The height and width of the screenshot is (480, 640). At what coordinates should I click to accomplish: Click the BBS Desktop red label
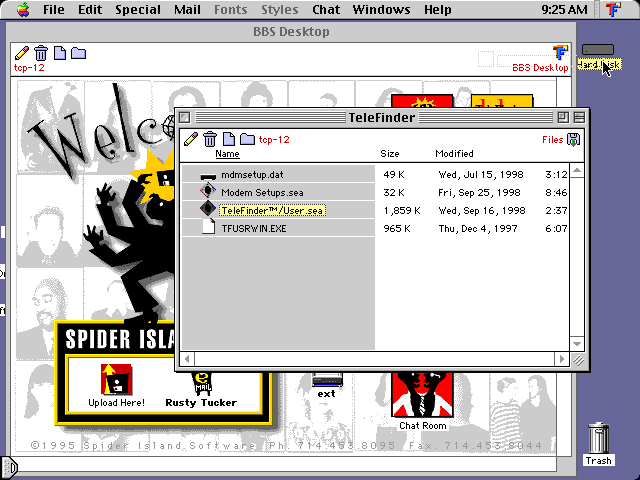pyautogui.click(x=540, y=68)
